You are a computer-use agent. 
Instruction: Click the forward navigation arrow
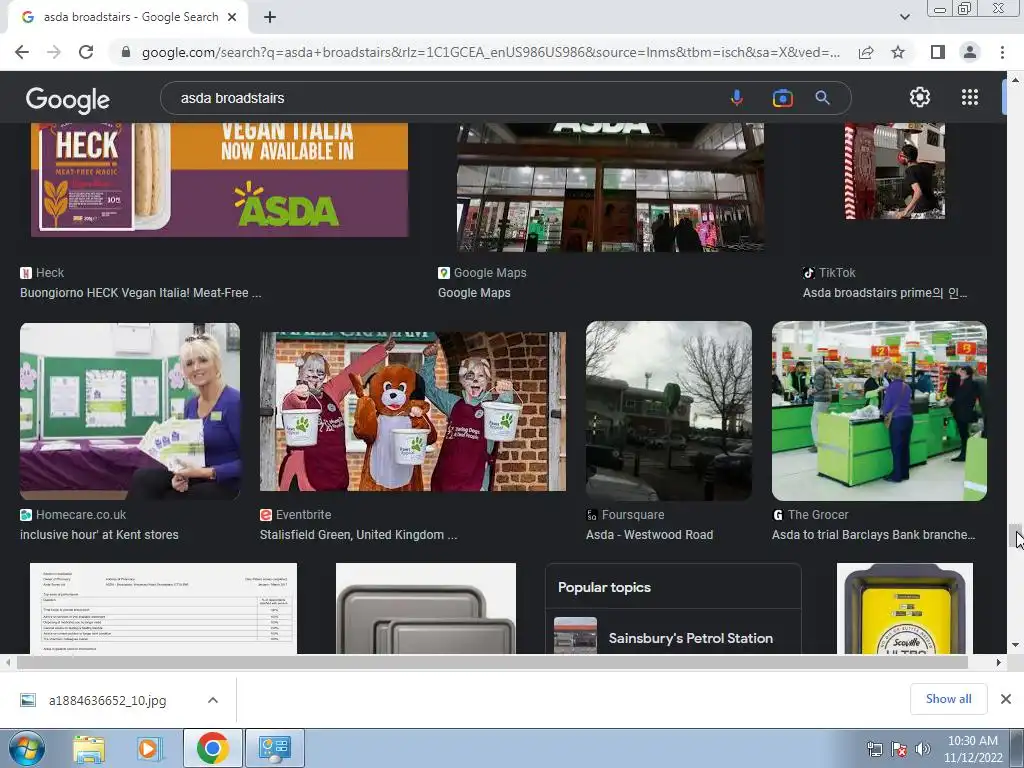point(54,52)
